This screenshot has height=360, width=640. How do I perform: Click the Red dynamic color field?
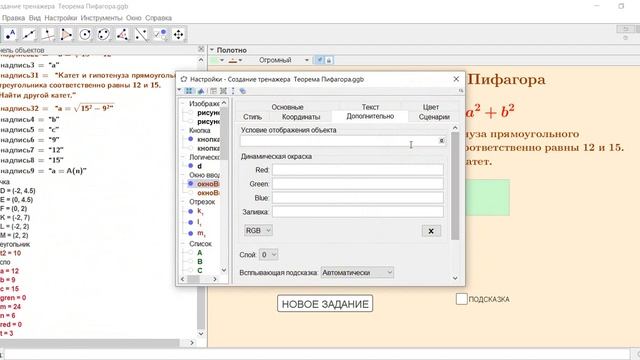[358, 170]
